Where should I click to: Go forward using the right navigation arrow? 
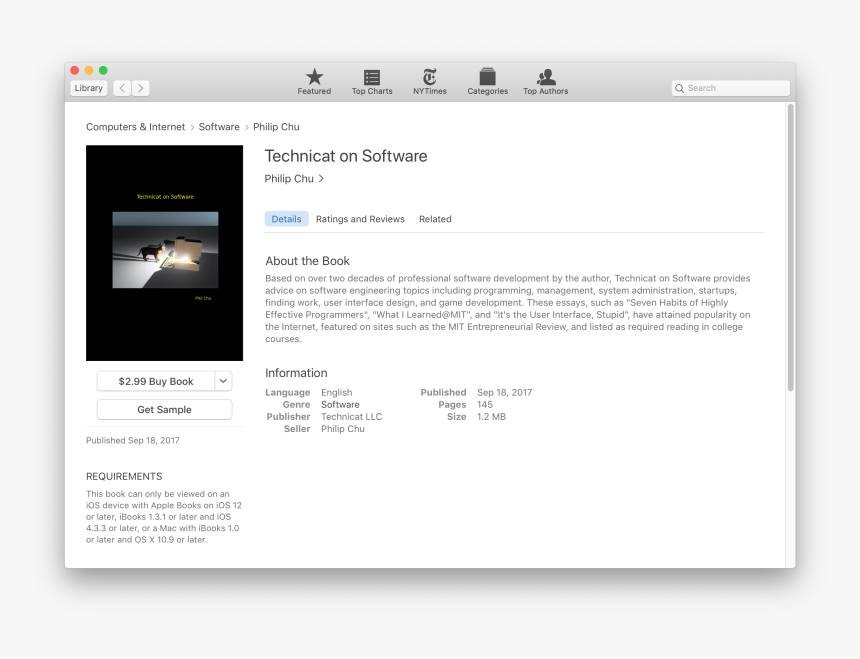(140, 87)
